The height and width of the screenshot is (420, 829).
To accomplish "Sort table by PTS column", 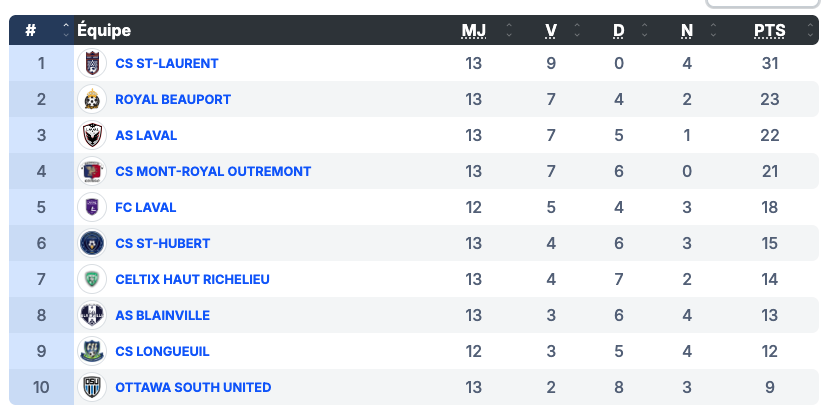I will point(769,30).
